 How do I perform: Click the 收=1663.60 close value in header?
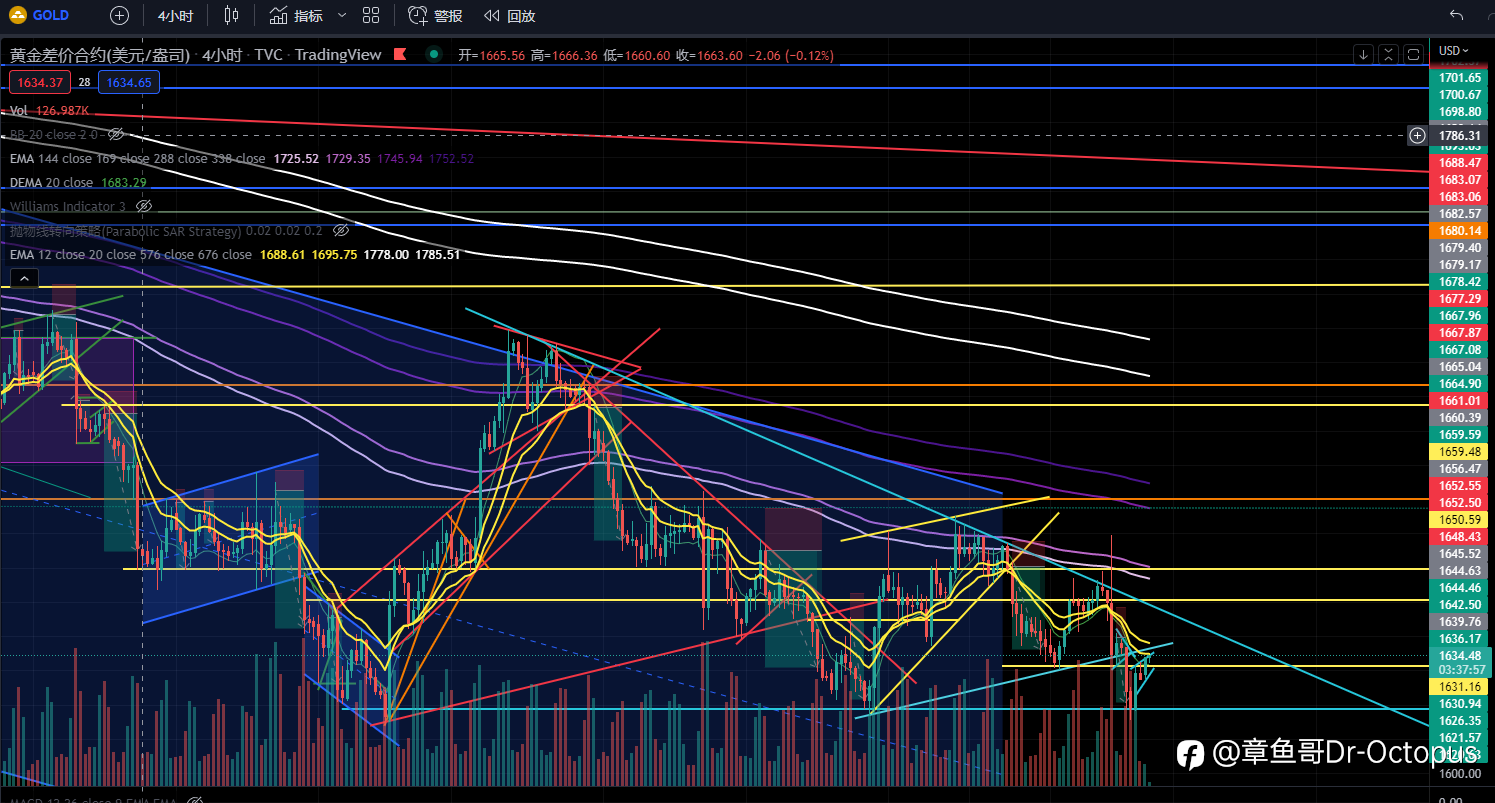tap(709, 55)
